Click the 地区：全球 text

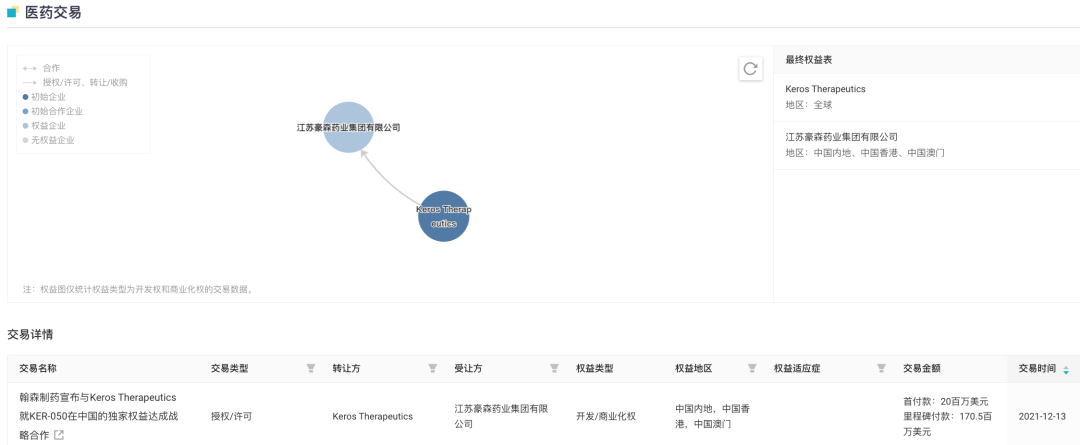(x=809, y=105)
